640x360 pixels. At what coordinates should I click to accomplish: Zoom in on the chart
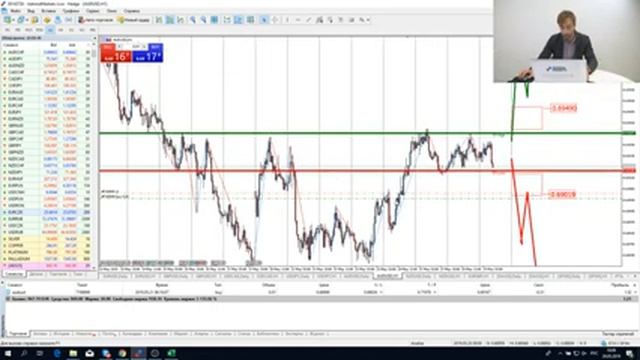coord(192,20)
